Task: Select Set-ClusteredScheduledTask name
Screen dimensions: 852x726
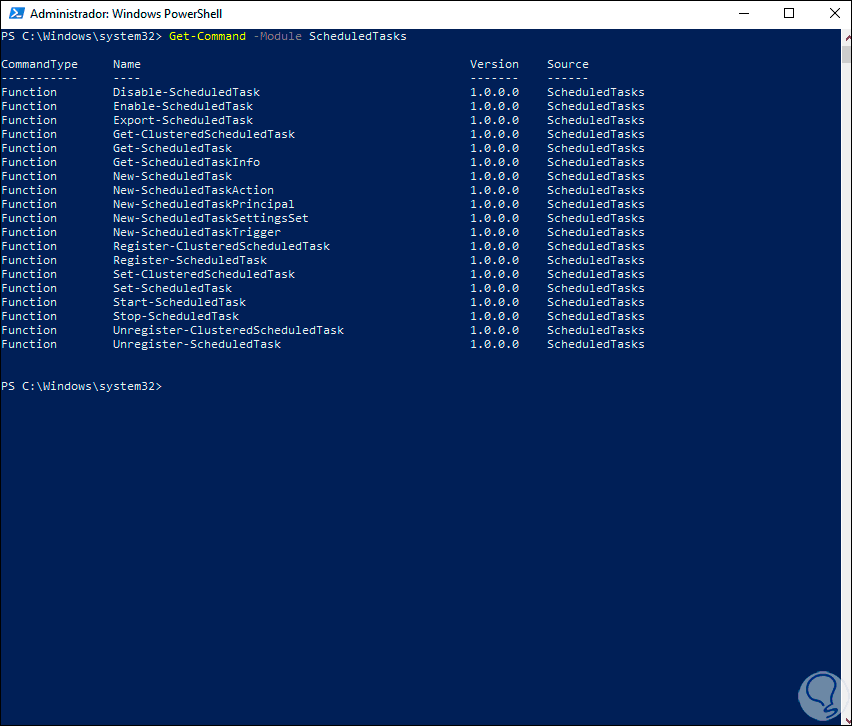Action: click(204, 274)
